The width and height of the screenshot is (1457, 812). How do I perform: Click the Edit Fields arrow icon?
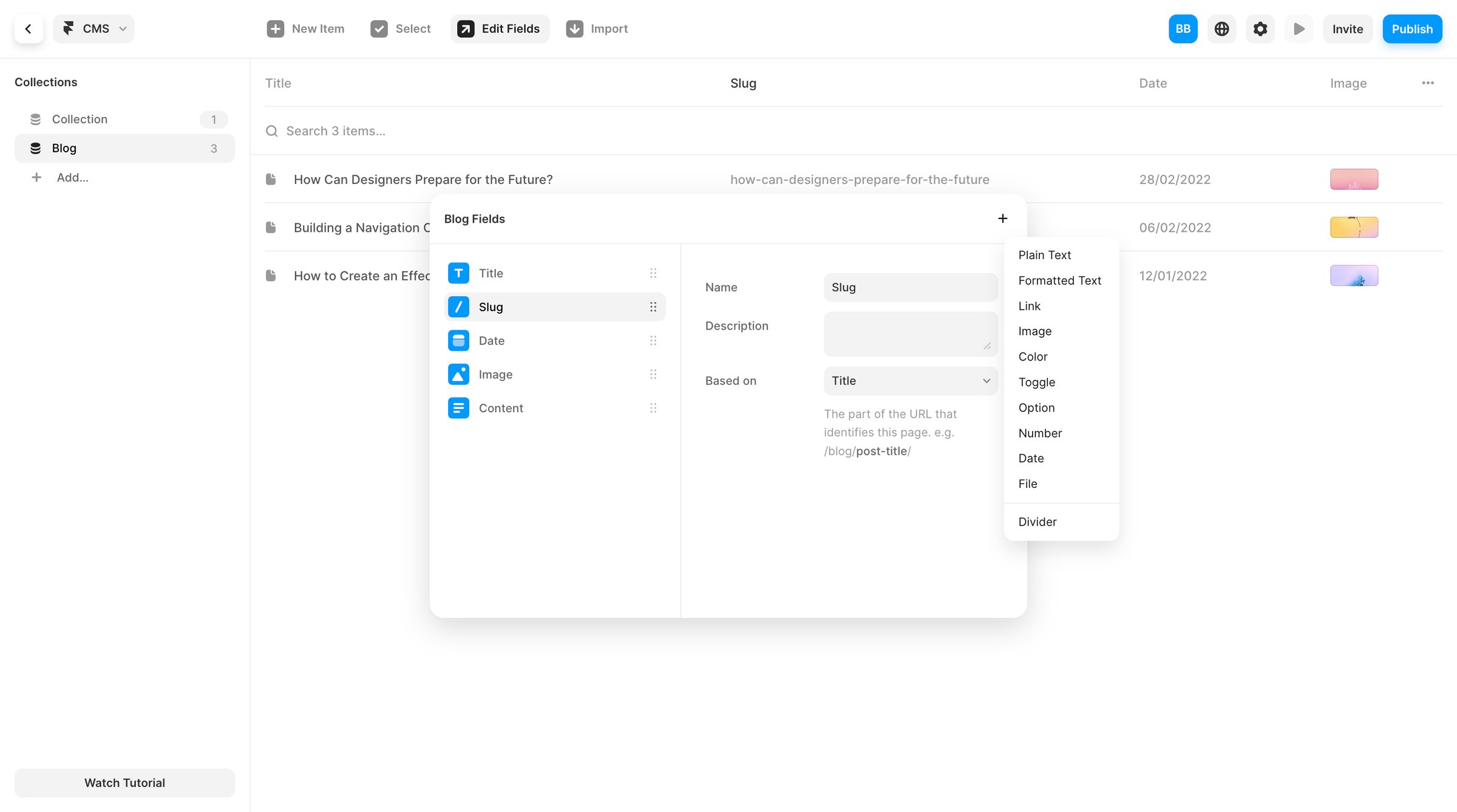pos(466,29)
